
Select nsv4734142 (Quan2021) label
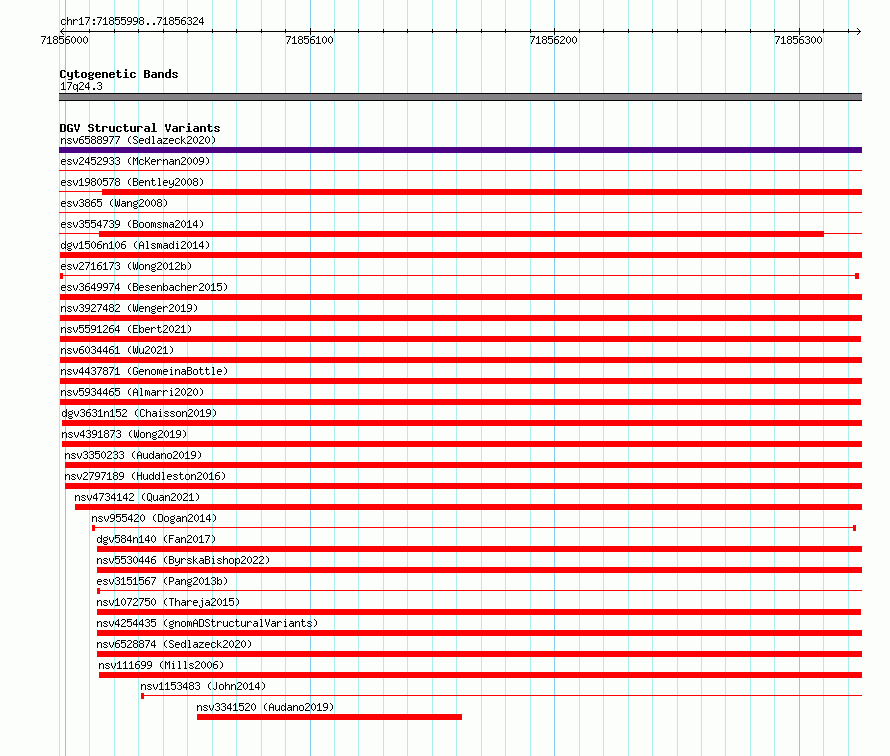click(137, 497)
